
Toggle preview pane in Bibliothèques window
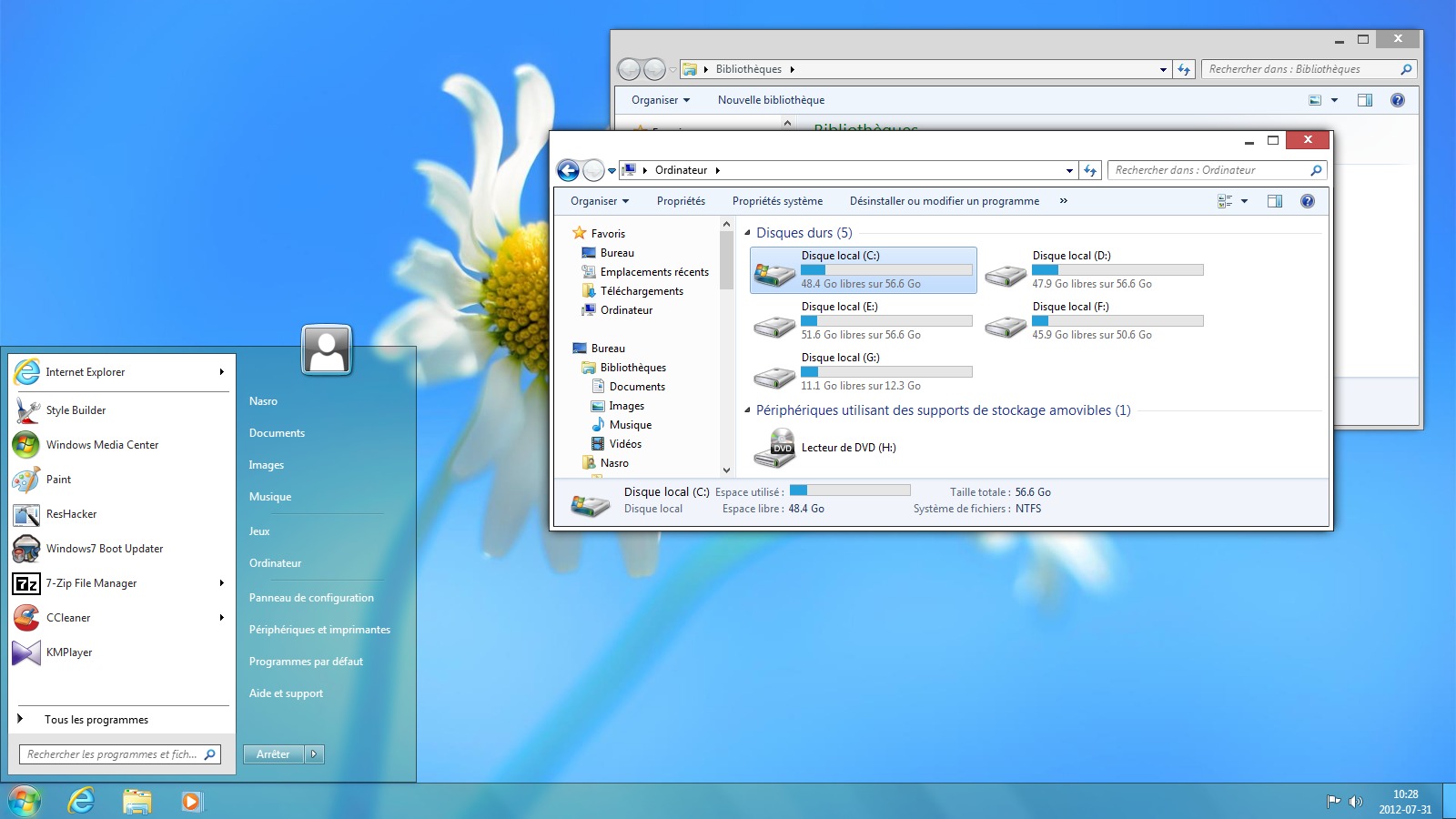(1365, 100)
